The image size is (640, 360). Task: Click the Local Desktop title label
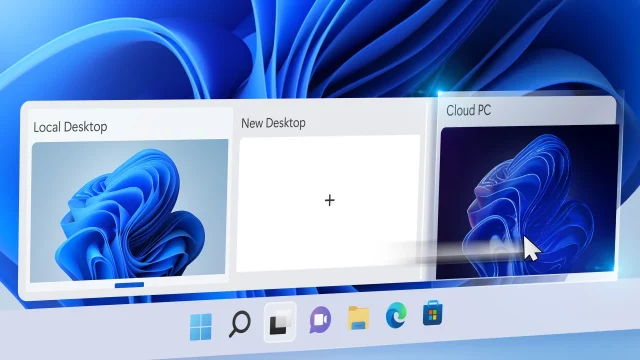click(70, 127)
